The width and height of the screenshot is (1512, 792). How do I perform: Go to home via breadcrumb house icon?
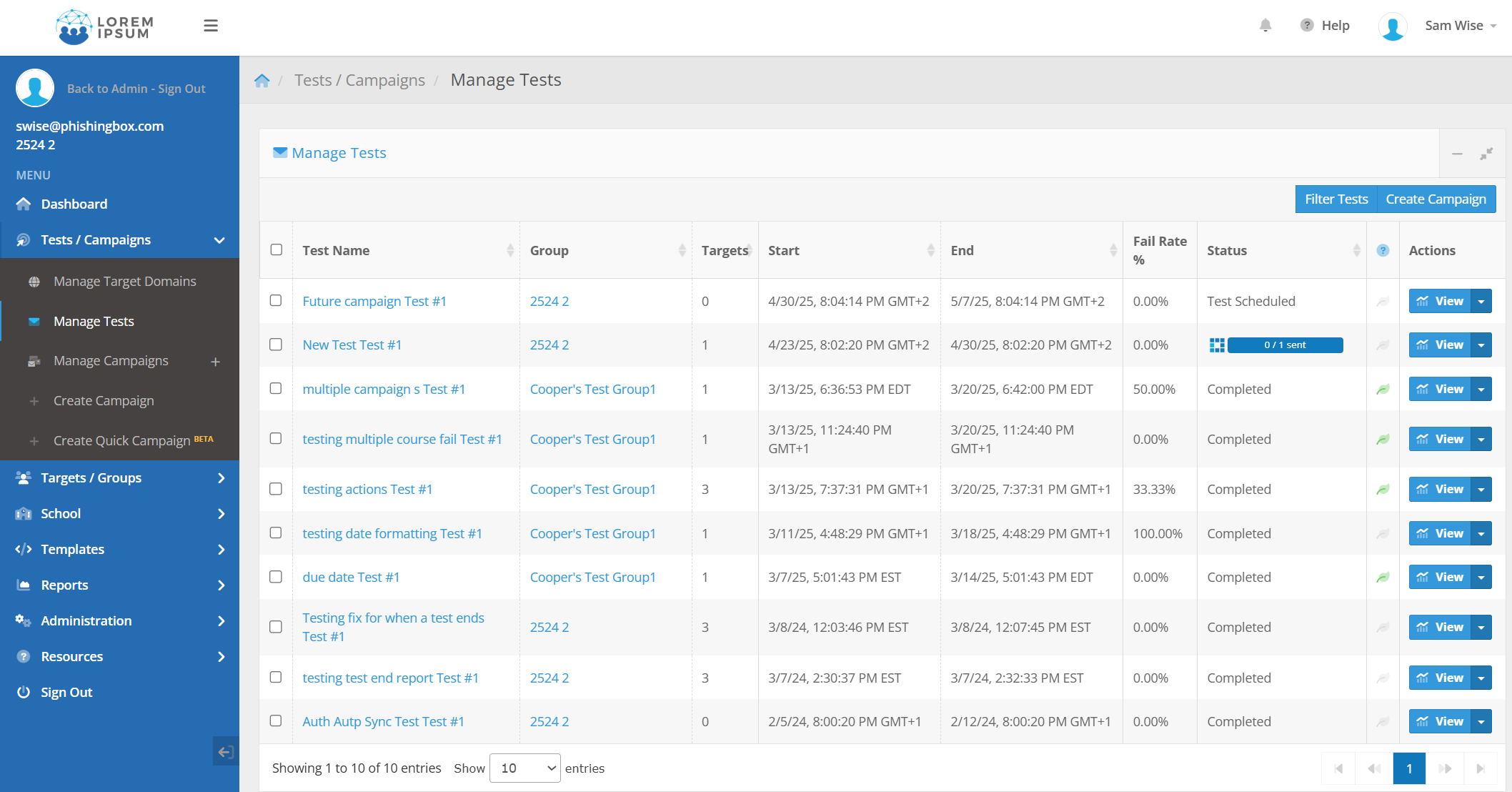tap(262, 80)
